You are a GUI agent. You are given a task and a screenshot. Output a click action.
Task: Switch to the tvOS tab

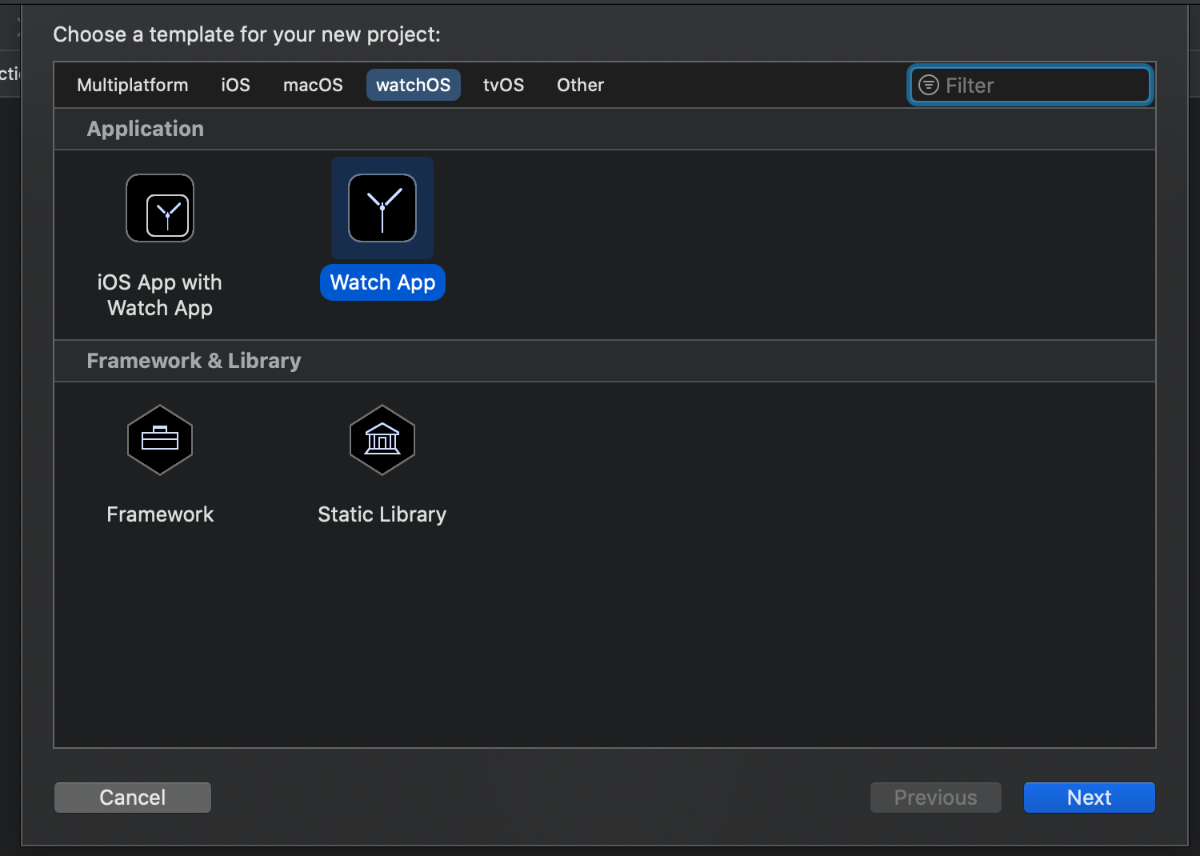503,85
